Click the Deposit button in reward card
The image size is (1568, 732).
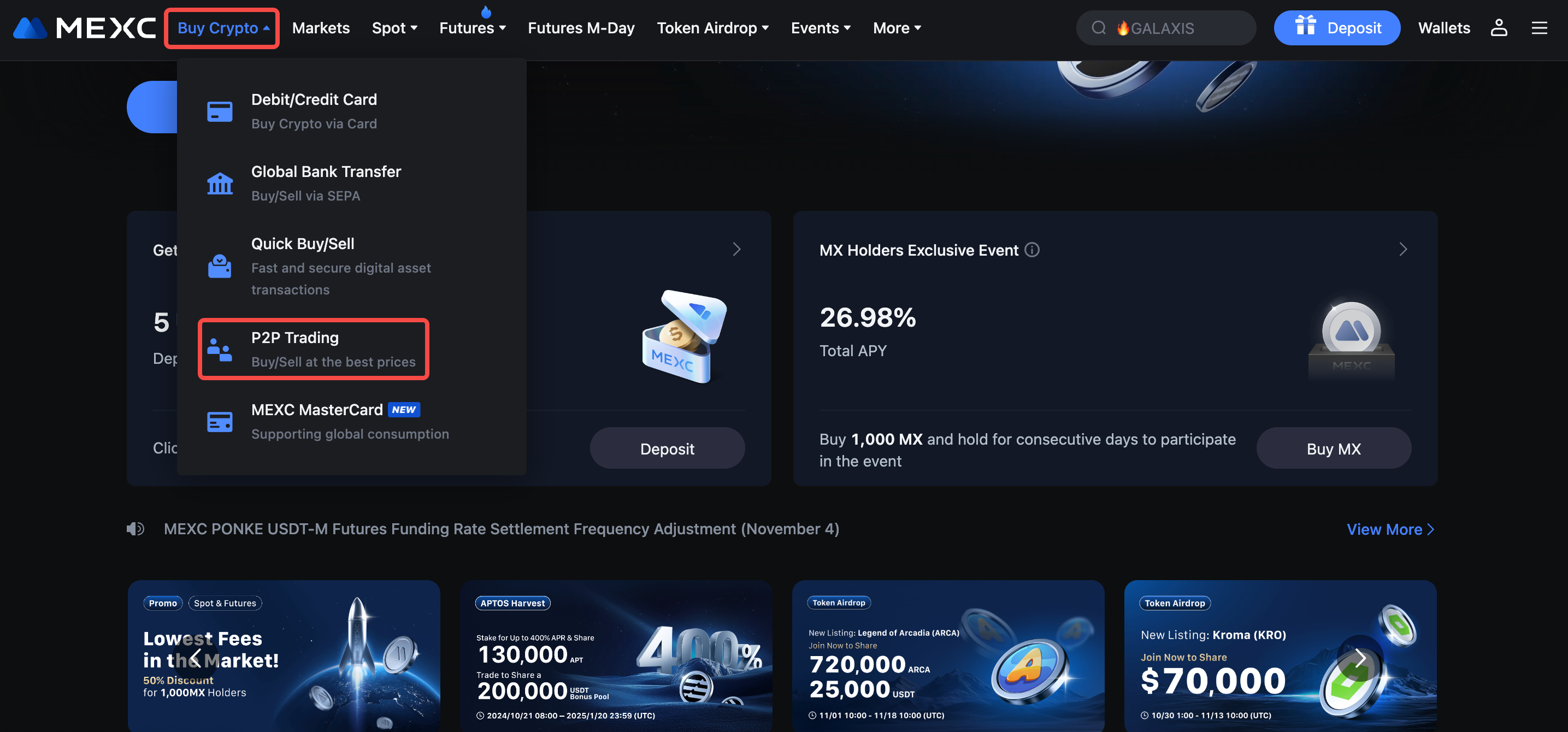click(x=667, y=448)
